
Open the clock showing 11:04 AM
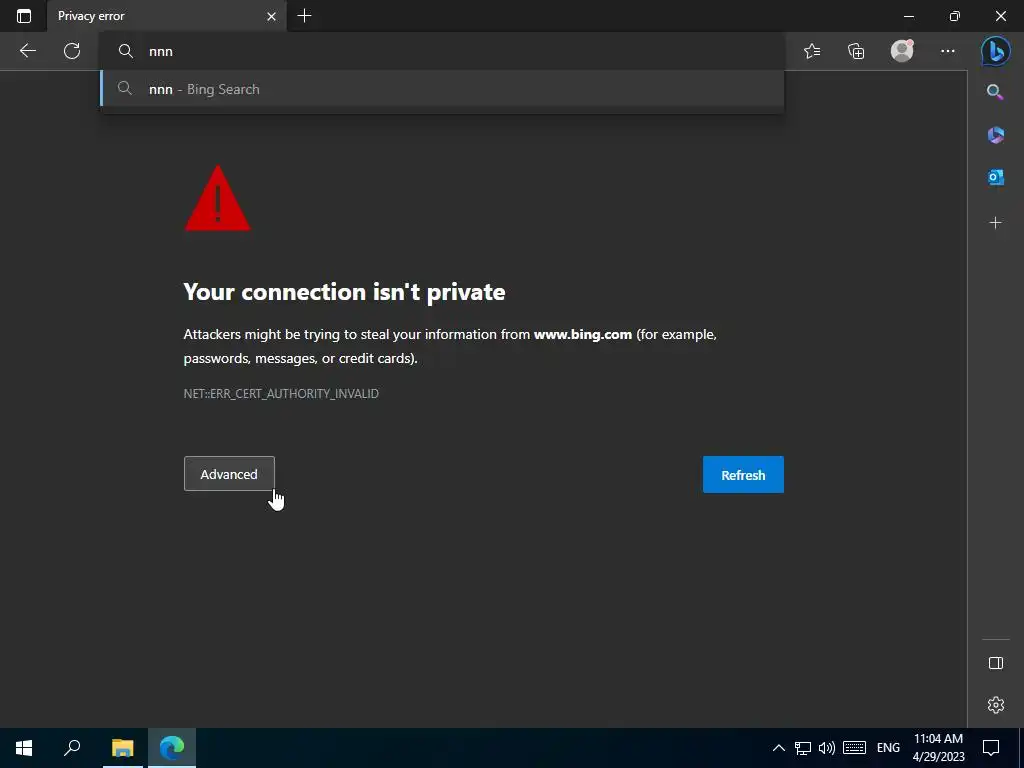click(938, 748)
